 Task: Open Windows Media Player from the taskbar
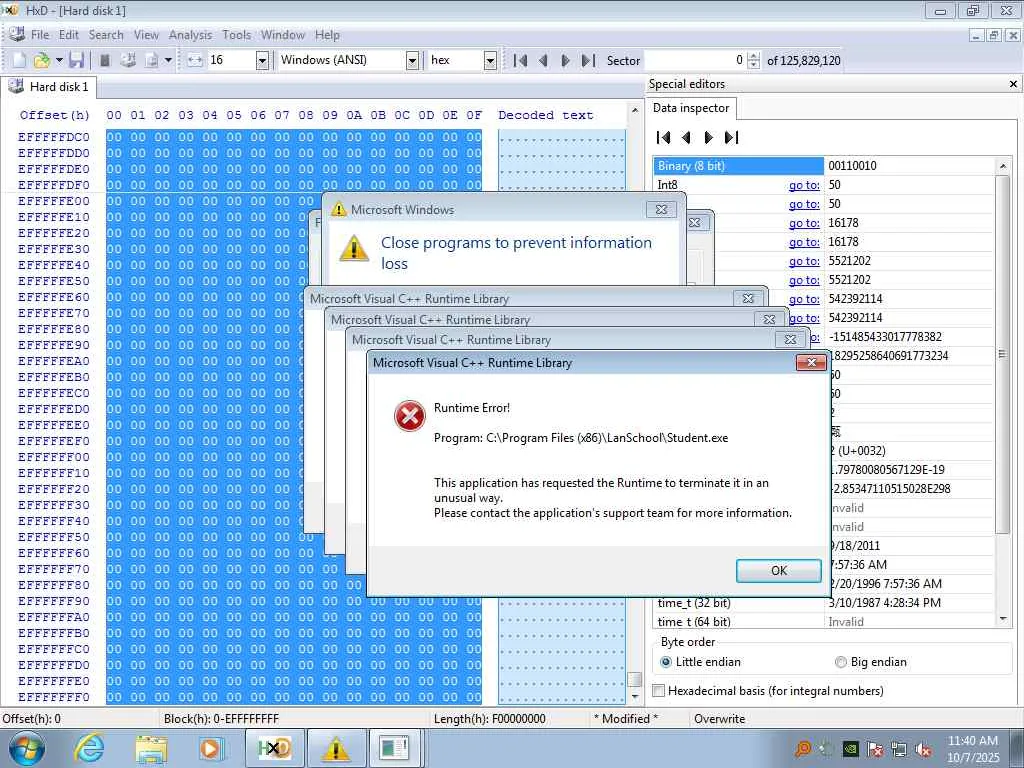click(x=212, y=748)
